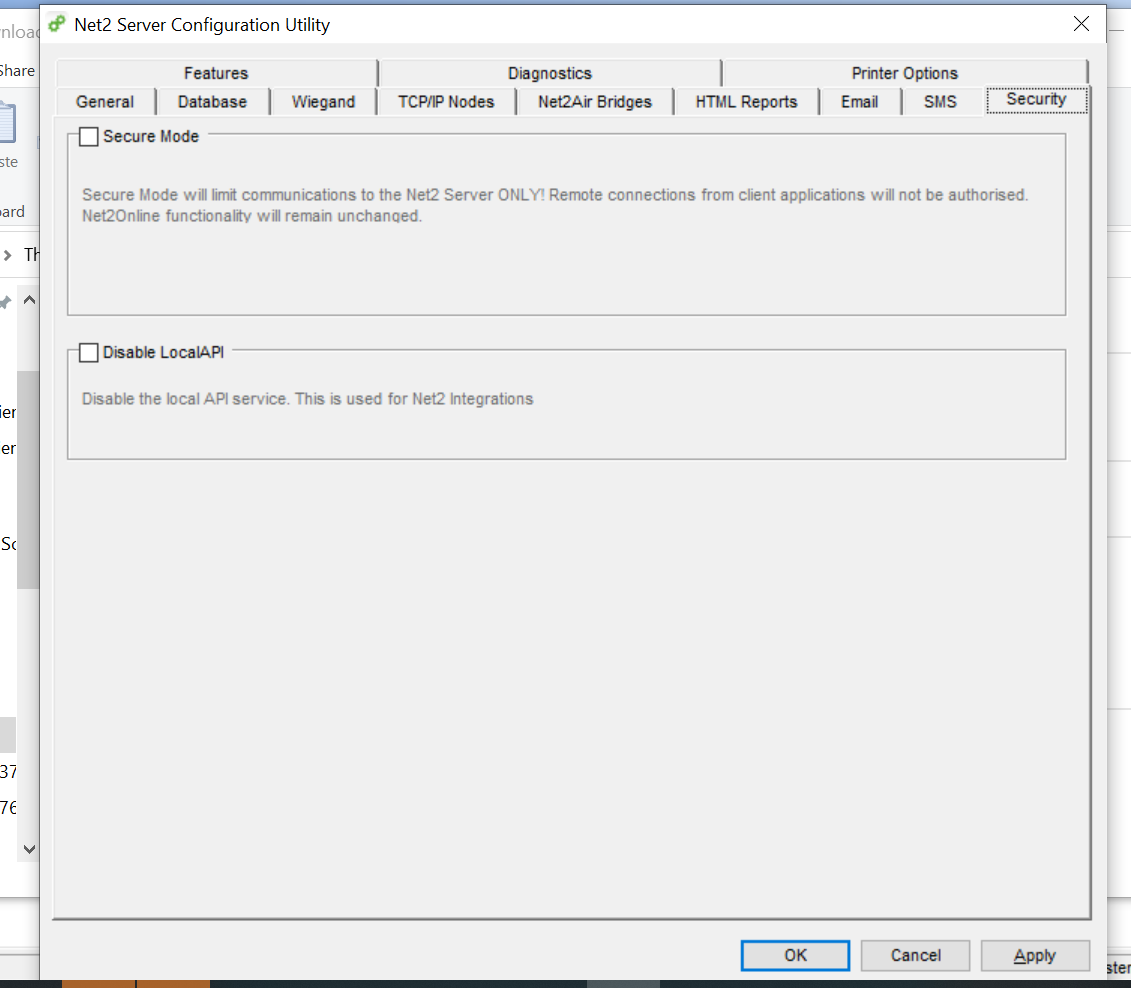Click the Net2 application icon in title bar
This screenshot has width=1131, height=988.
[57, 24]
